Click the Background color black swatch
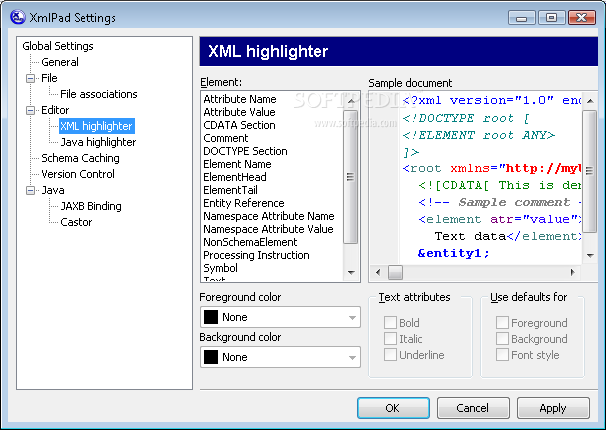This screenshot has height=430, width=606. tap(211, 357)
